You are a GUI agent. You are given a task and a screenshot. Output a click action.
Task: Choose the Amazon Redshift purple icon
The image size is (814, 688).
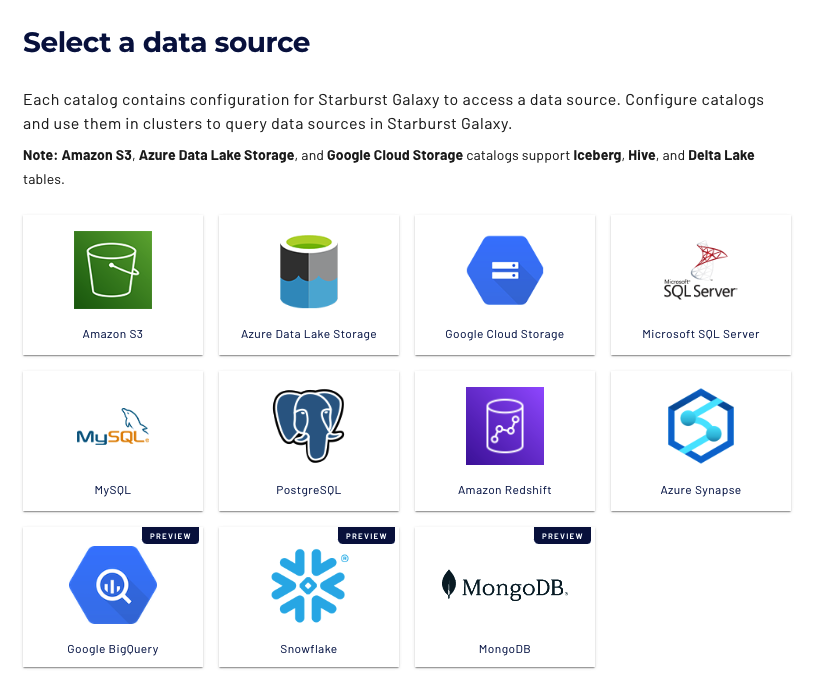pos(505,426)
